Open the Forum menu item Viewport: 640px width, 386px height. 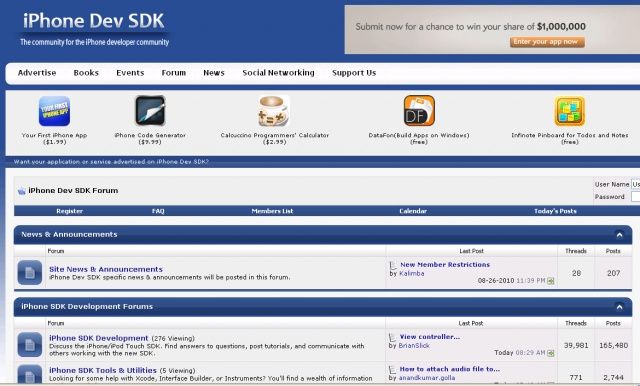tap(173, 73)
